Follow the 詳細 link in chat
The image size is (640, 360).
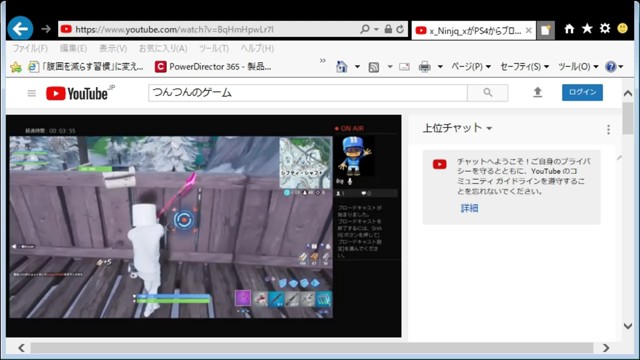click(469, 208)
